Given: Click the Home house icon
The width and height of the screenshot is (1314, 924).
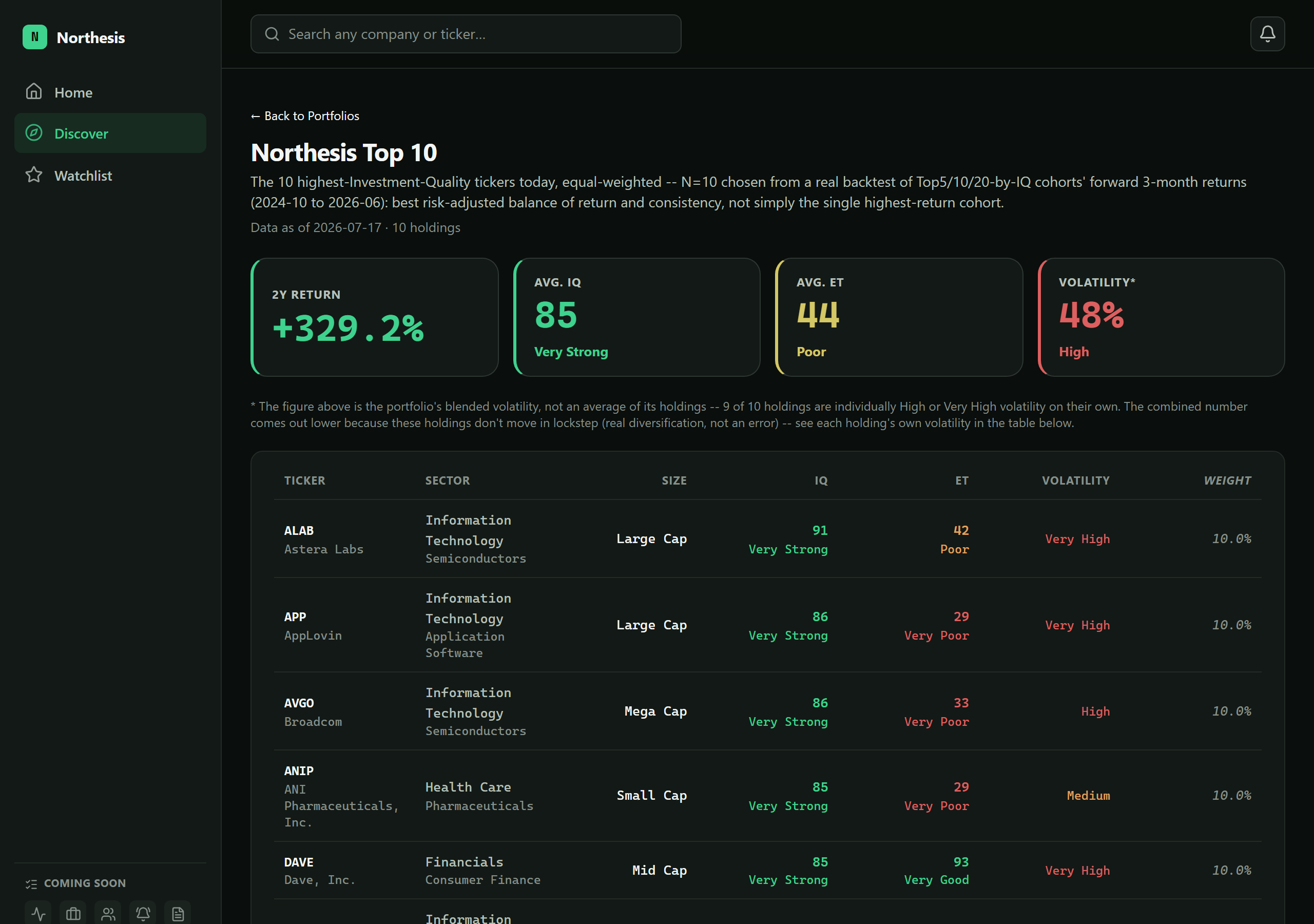Looking at the screenshot, I should click(x=34, y=91).
